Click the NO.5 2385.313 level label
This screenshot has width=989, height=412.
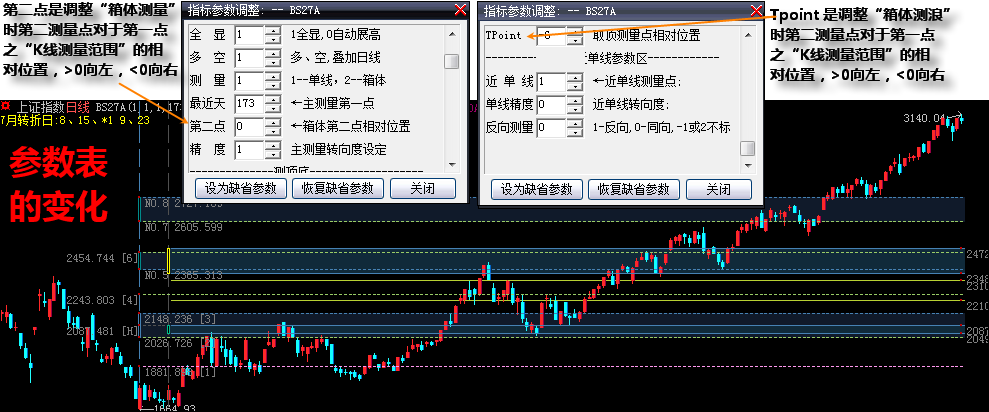183,275
